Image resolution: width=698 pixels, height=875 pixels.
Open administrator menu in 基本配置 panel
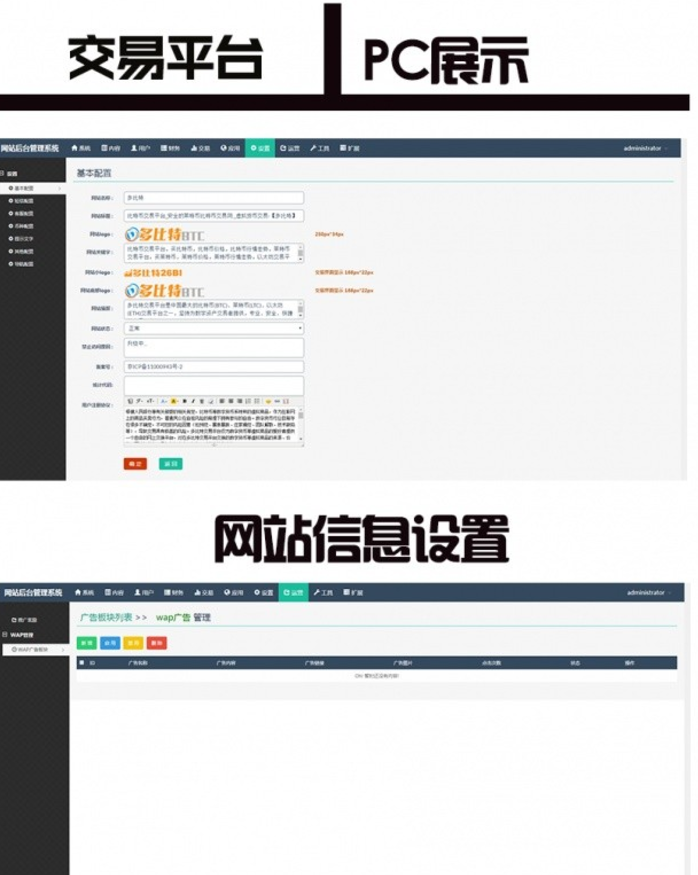click(x=645, y=148)
